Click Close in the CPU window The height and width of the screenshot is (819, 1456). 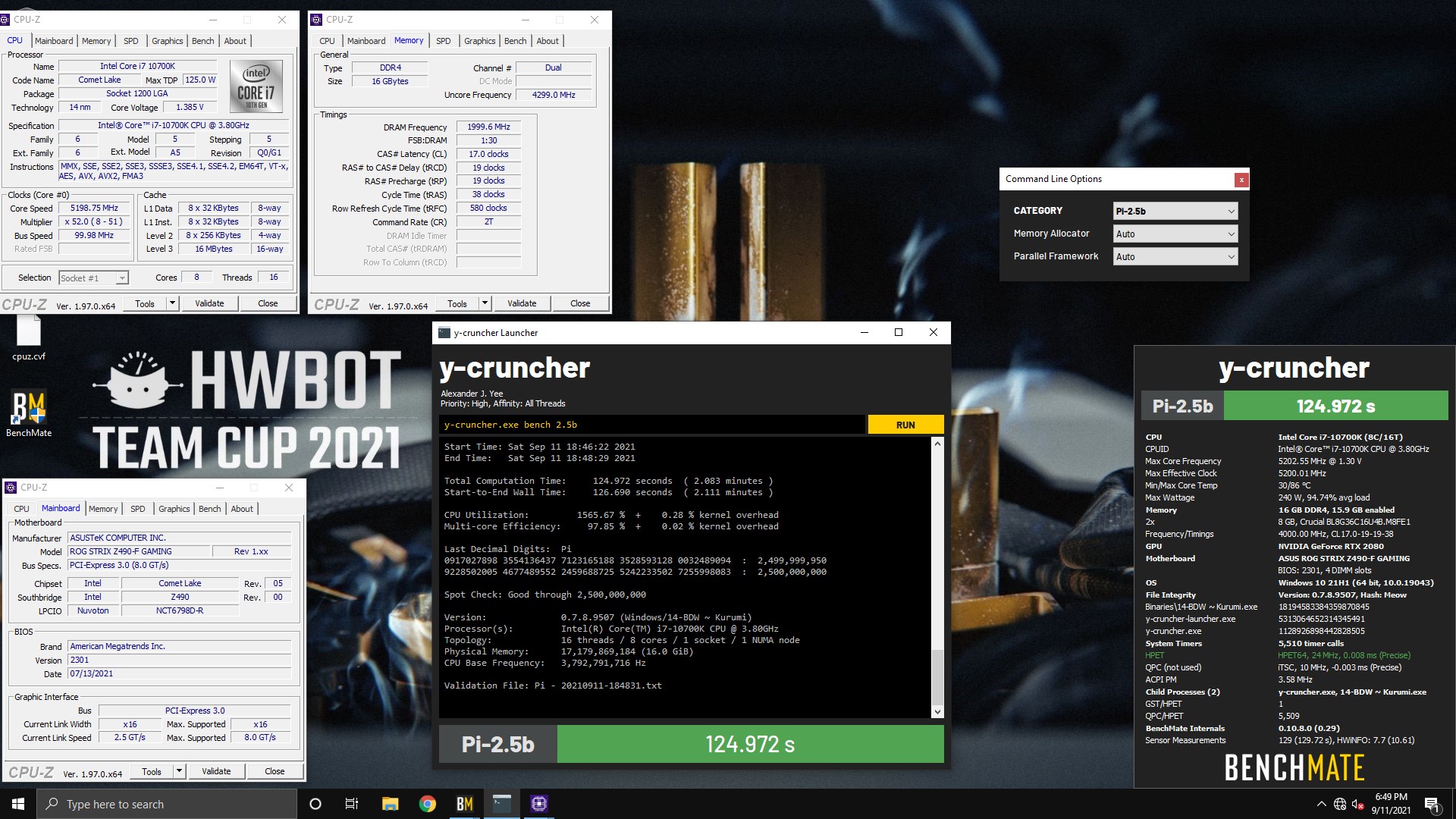click(x=268, y=303)
